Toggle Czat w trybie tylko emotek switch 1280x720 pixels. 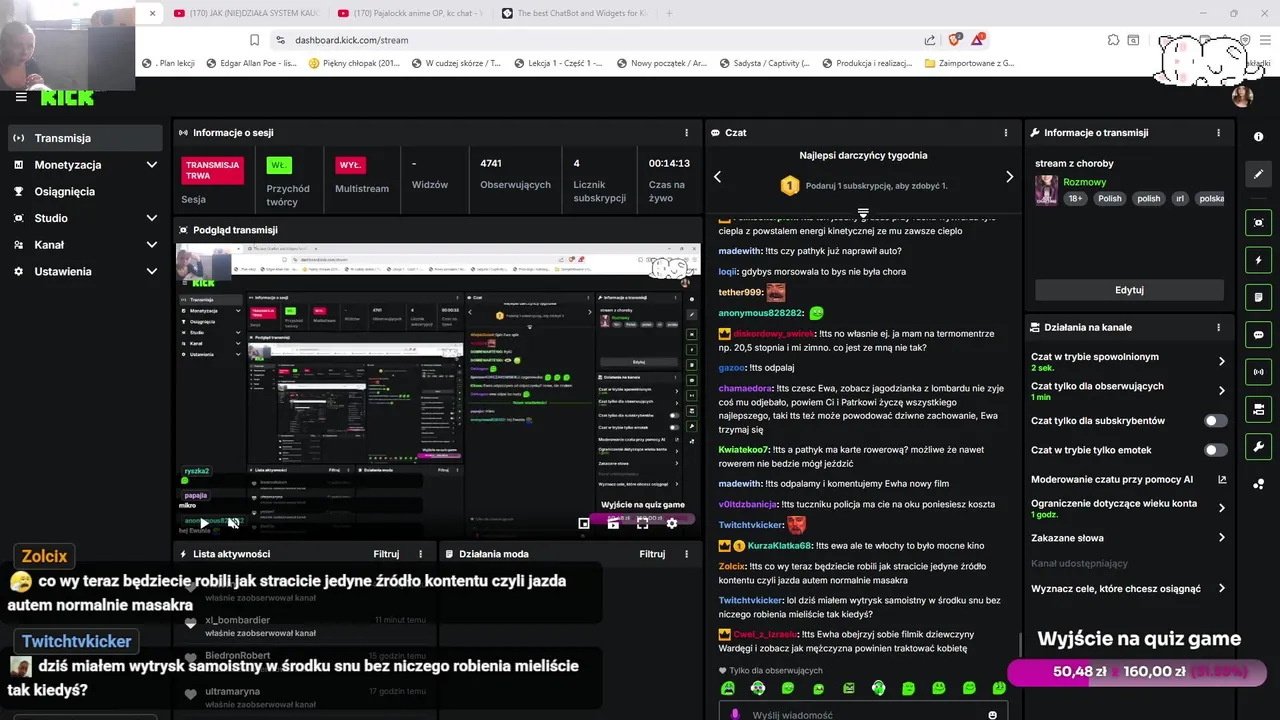1215,450
